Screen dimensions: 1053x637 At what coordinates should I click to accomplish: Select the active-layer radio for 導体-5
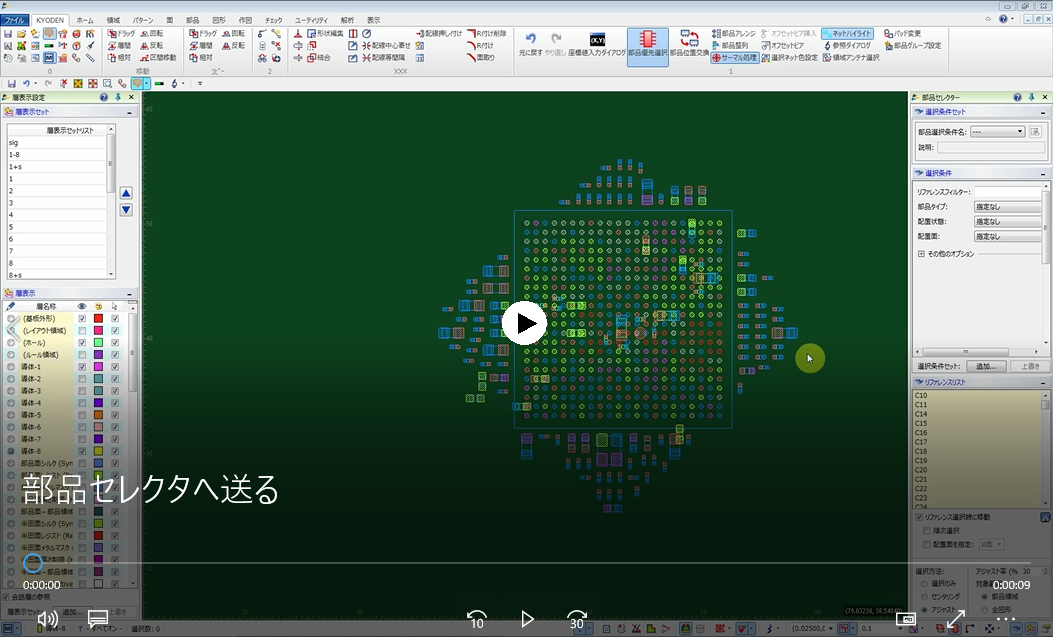pos(11,415)
